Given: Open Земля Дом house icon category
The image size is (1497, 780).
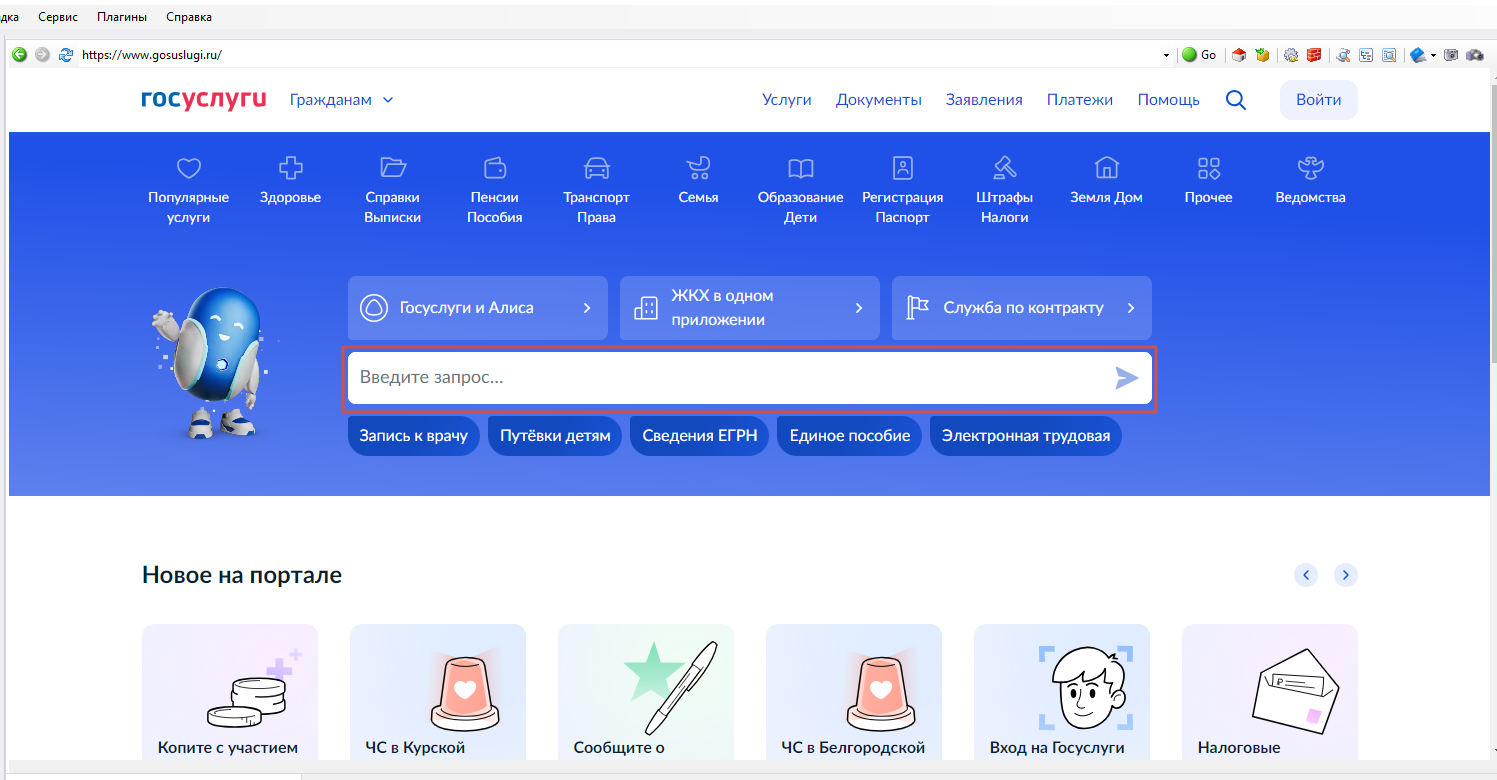Looking at the screenshot, I should [1106, 180].
